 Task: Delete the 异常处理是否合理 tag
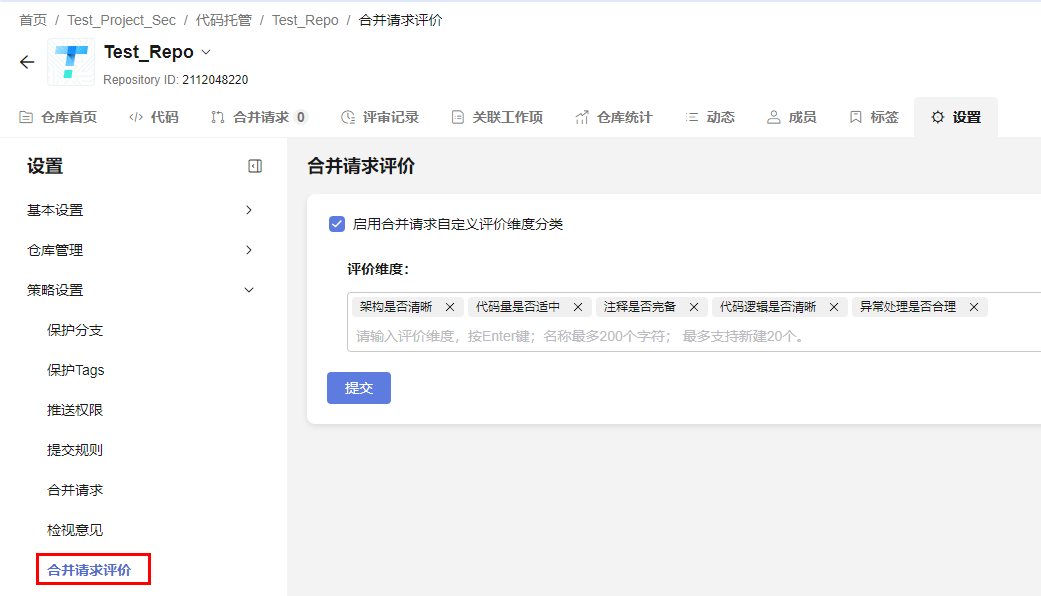pyautogui.click(x=974, y=307)
